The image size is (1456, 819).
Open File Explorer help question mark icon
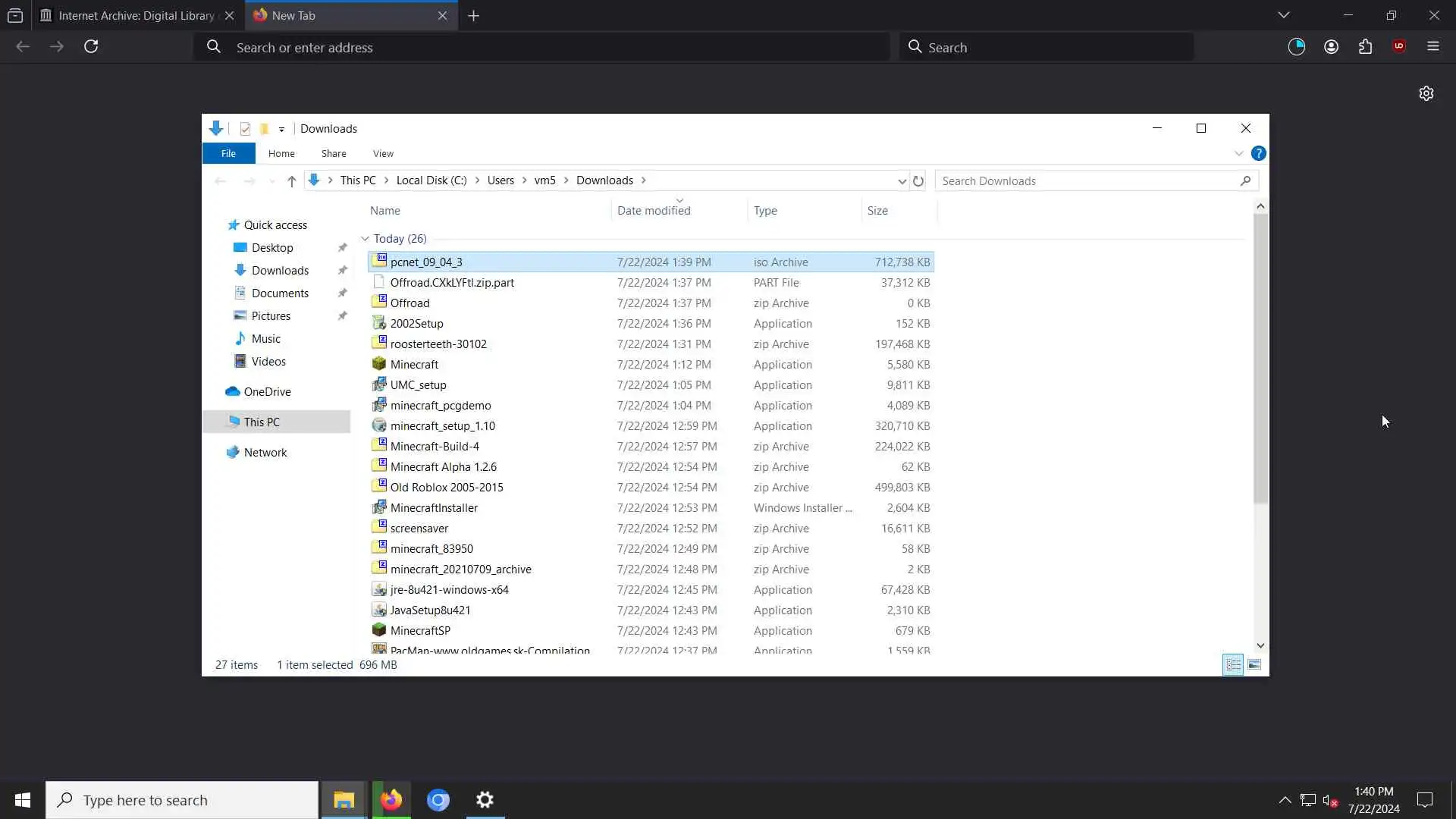tap(1258, 153)
